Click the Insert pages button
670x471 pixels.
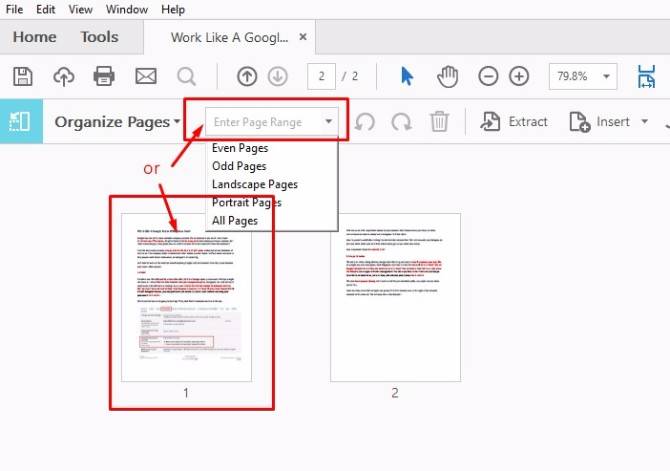point(599,122)
